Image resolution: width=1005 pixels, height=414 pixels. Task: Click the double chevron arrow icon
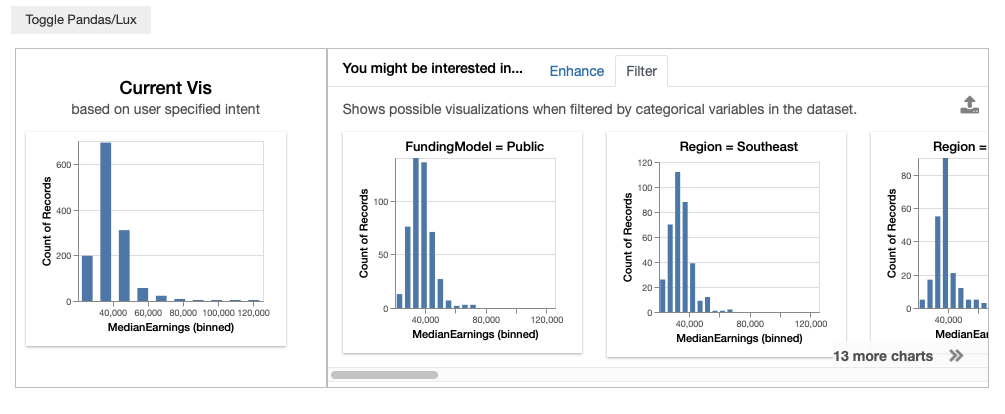(x=957, y=355)
